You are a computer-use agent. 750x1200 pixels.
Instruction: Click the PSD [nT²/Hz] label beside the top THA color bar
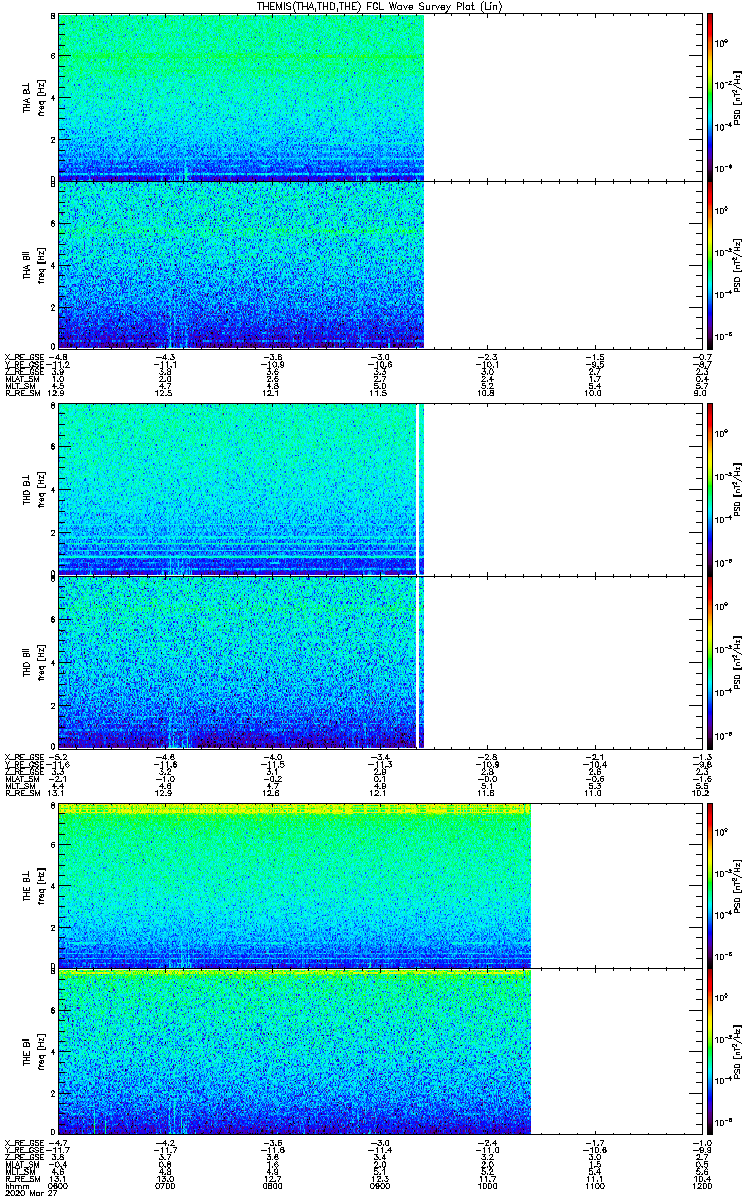739,97
